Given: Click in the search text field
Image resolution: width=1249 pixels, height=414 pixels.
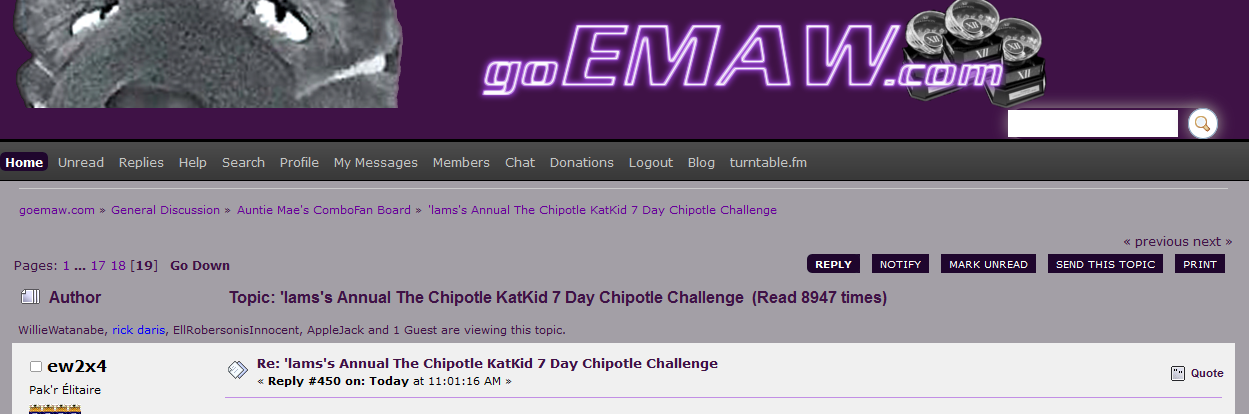Looking at the screenshot, I should click(x=1093, y=124).
